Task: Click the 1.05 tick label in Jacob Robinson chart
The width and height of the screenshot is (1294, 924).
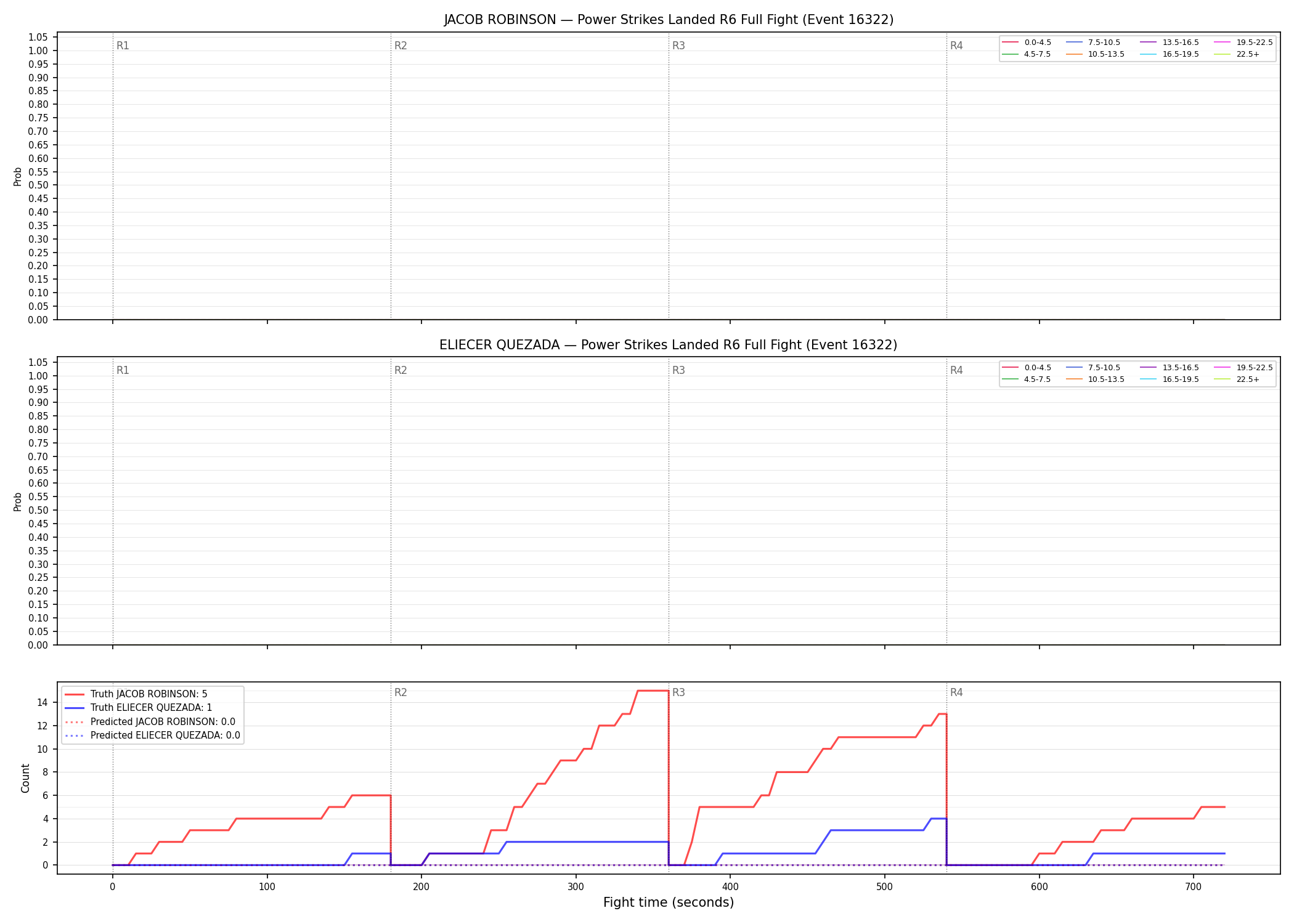Action: (38, 38)
